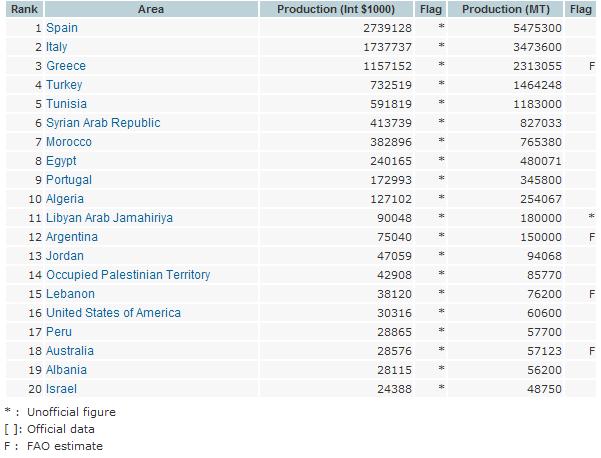The width and height of the screenshot is (601, 458).
Task: Click the Production (MT) column header
Action: 505,9
